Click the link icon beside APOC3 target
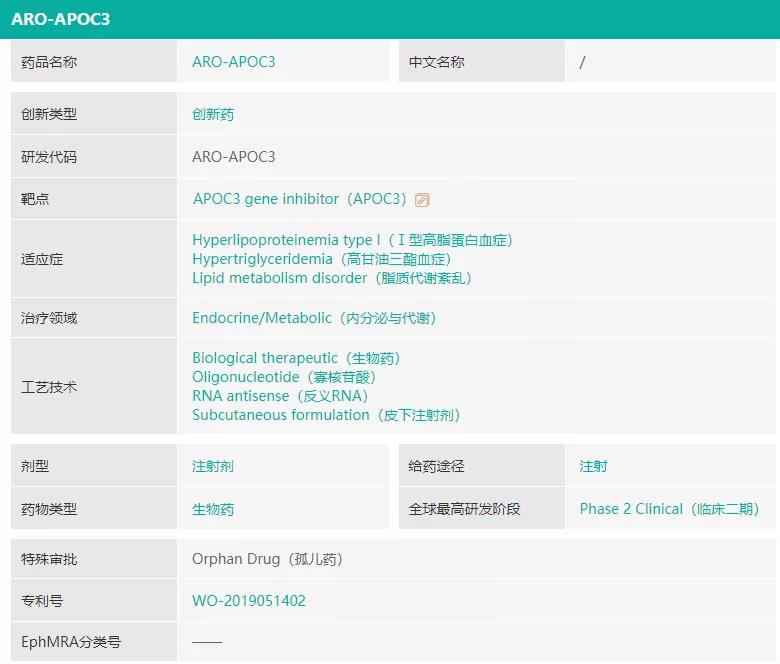780x664 pixels. click(422, 200)
